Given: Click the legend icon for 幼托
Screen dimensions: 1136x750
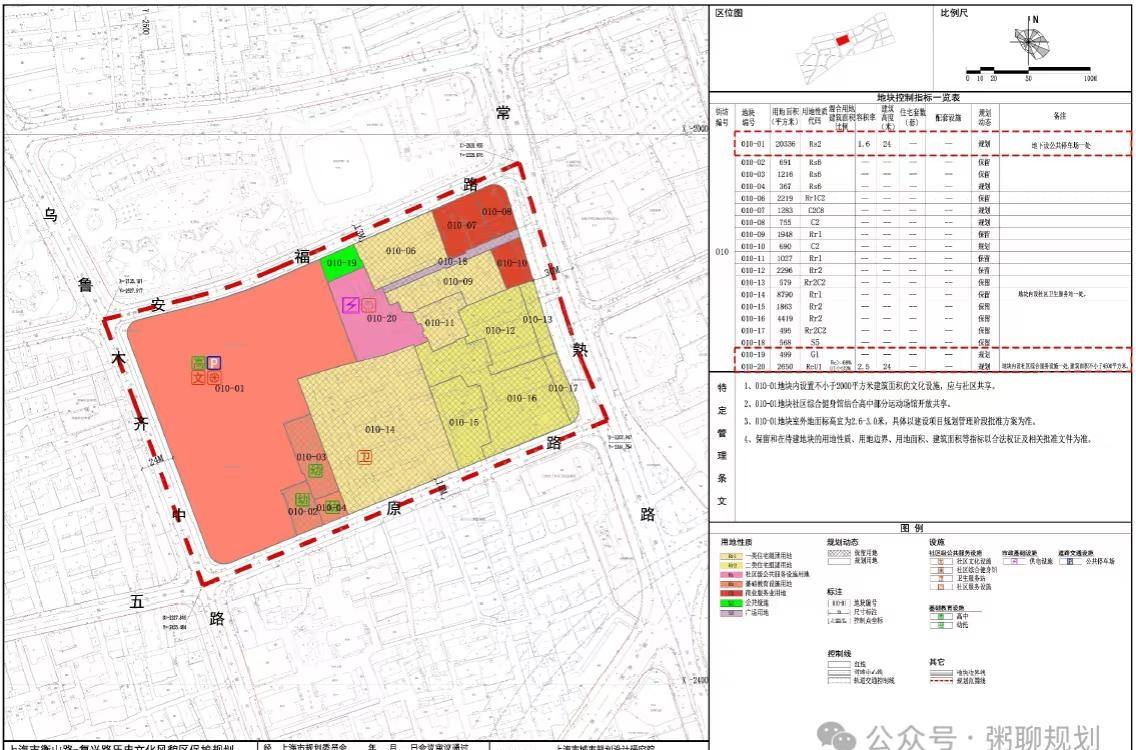Looking at the screenshot, I should click(941, 625).
